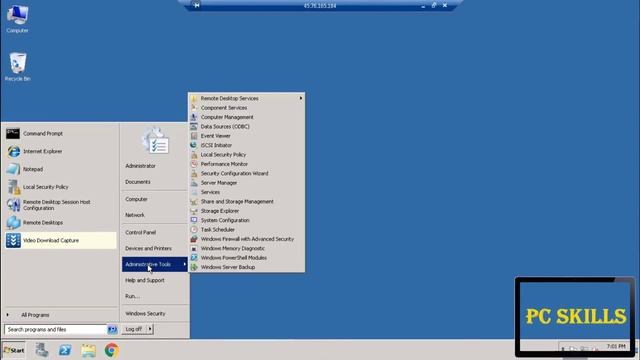Image resolution: width=640 pixels, height=360 pixels.
Task: Open Windows Security from Start menu
Action: (145, 313)
